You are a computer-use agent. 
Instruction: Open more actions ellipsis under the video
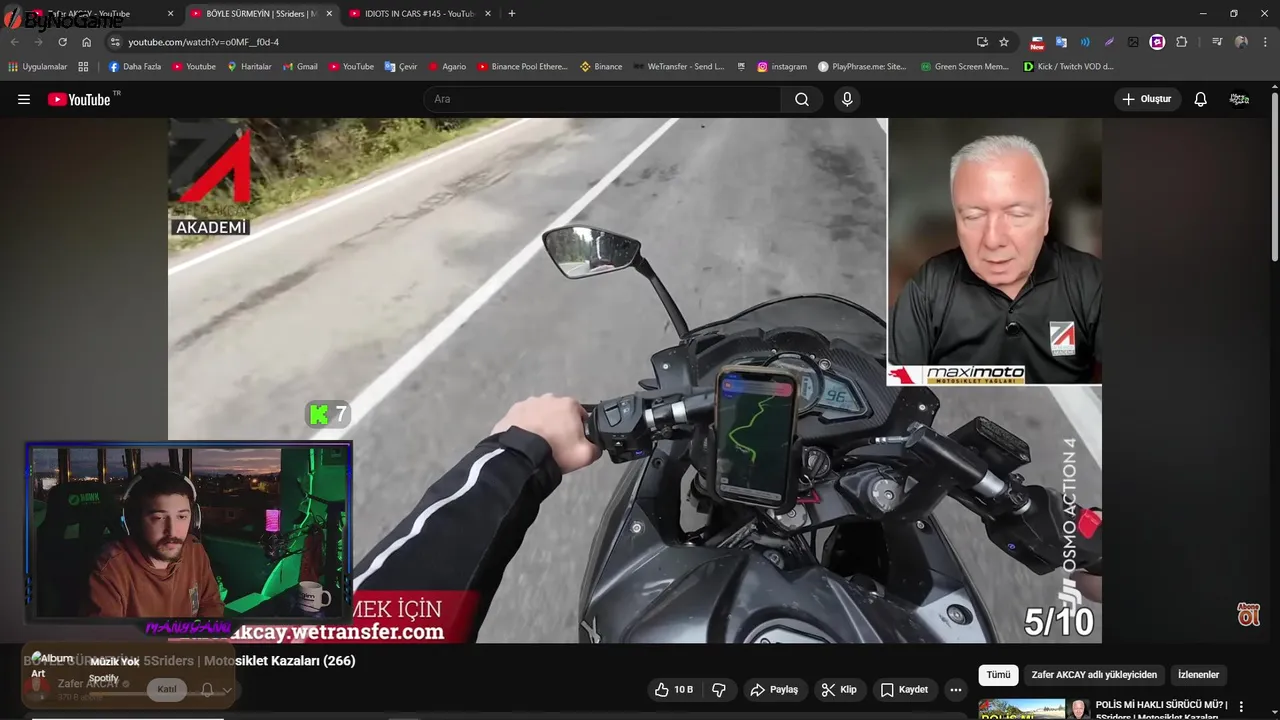[956, 690]
